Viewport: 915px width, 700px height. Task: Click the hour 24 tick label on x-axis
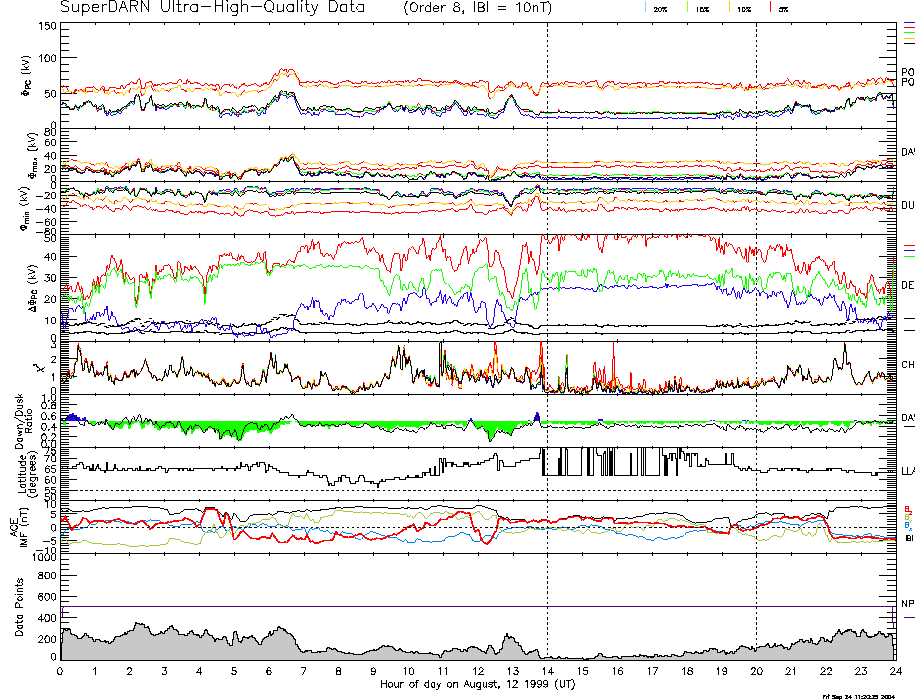point(893,672)
